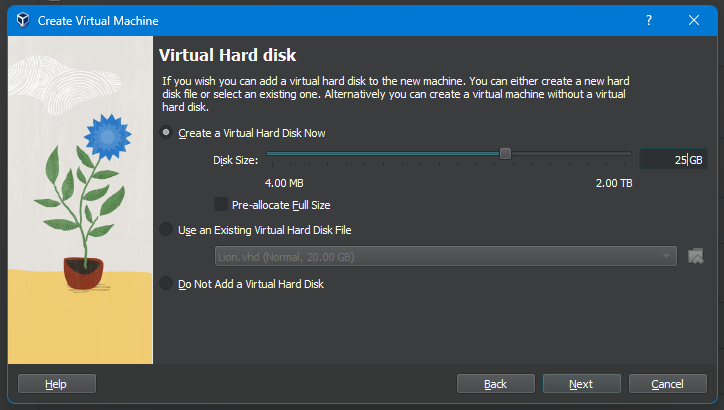The width and height of the screenshot is (724, 410).
Task: Click the folder icon to browse disk files
Action: (697, 257)
